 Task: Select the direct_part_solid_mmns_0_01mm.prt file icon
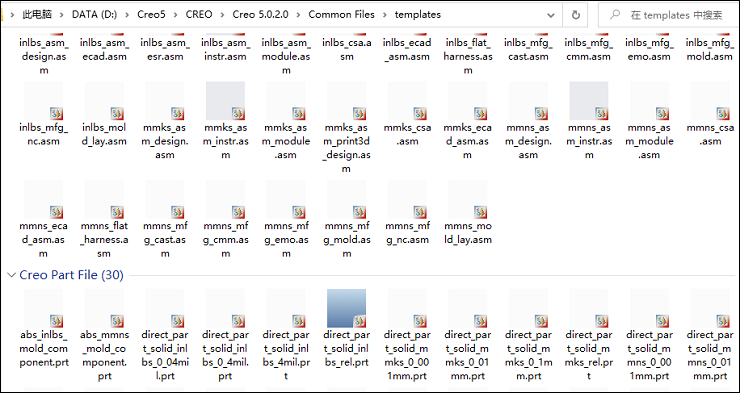(x=710, y=308)
